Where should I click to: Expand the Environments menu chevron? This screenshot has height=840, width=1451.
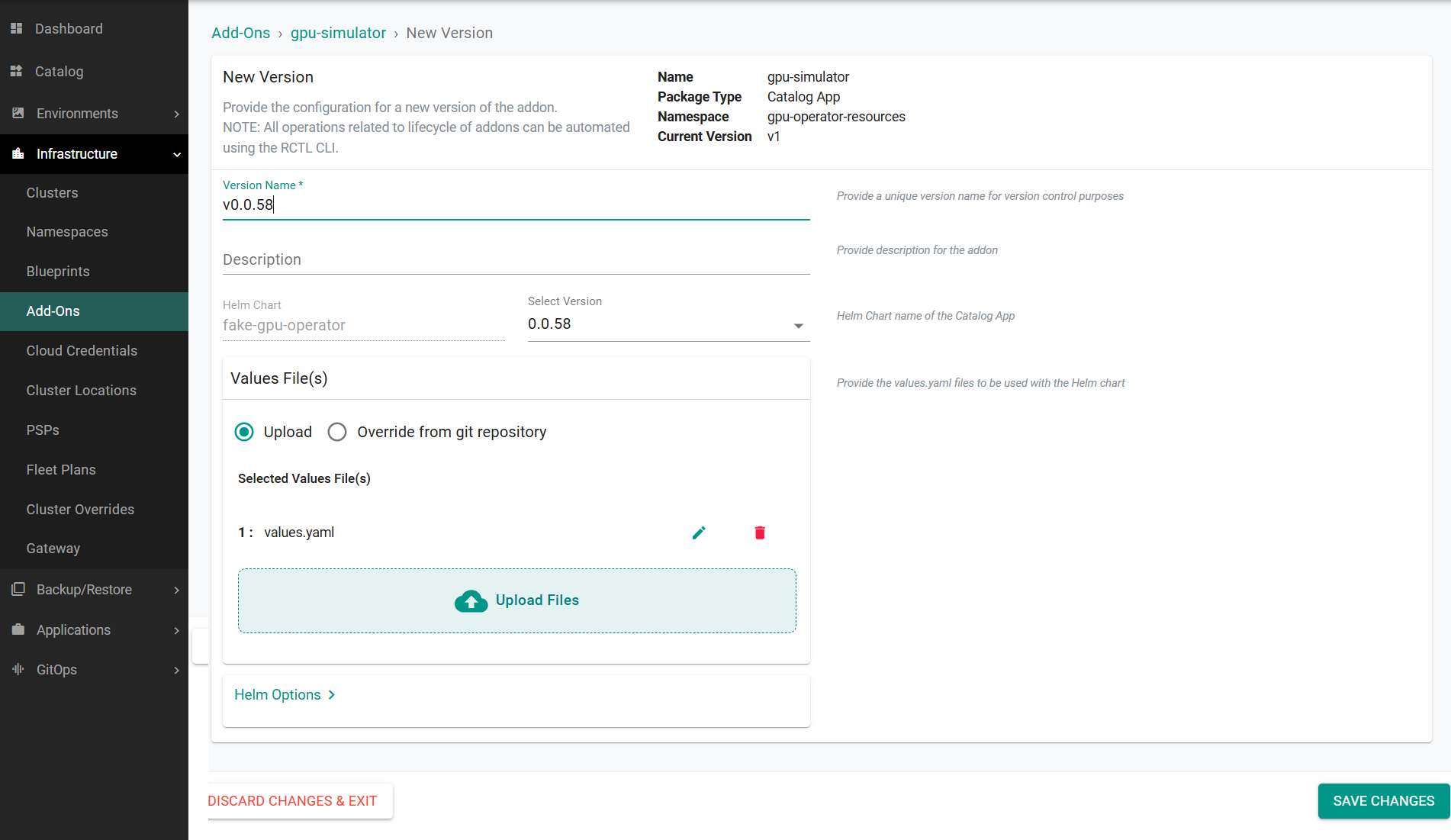coord(177,114)
